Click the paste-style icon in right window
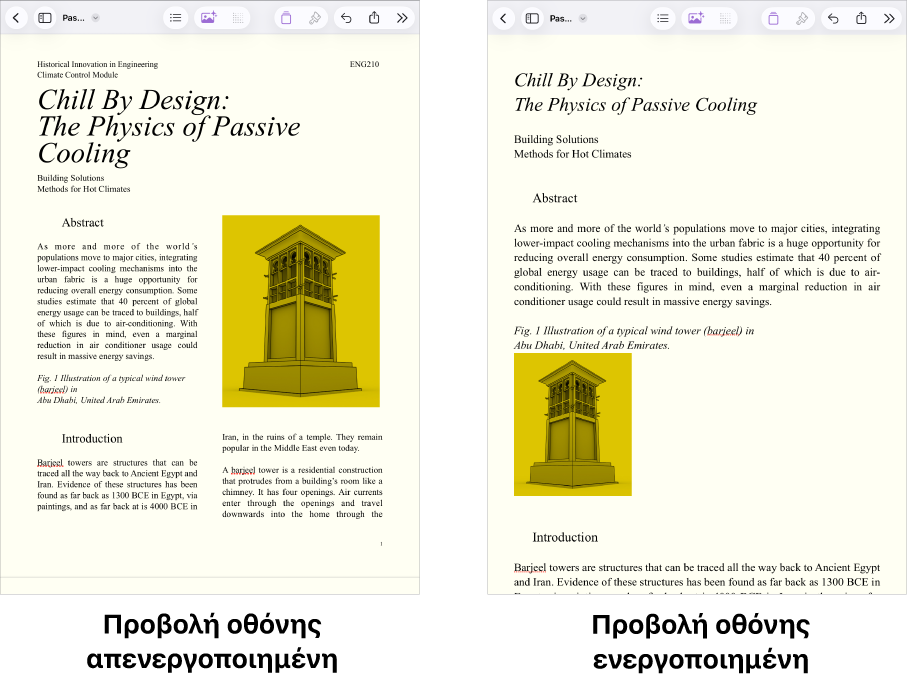Viewport: 907px width, 684px height. 773,18
